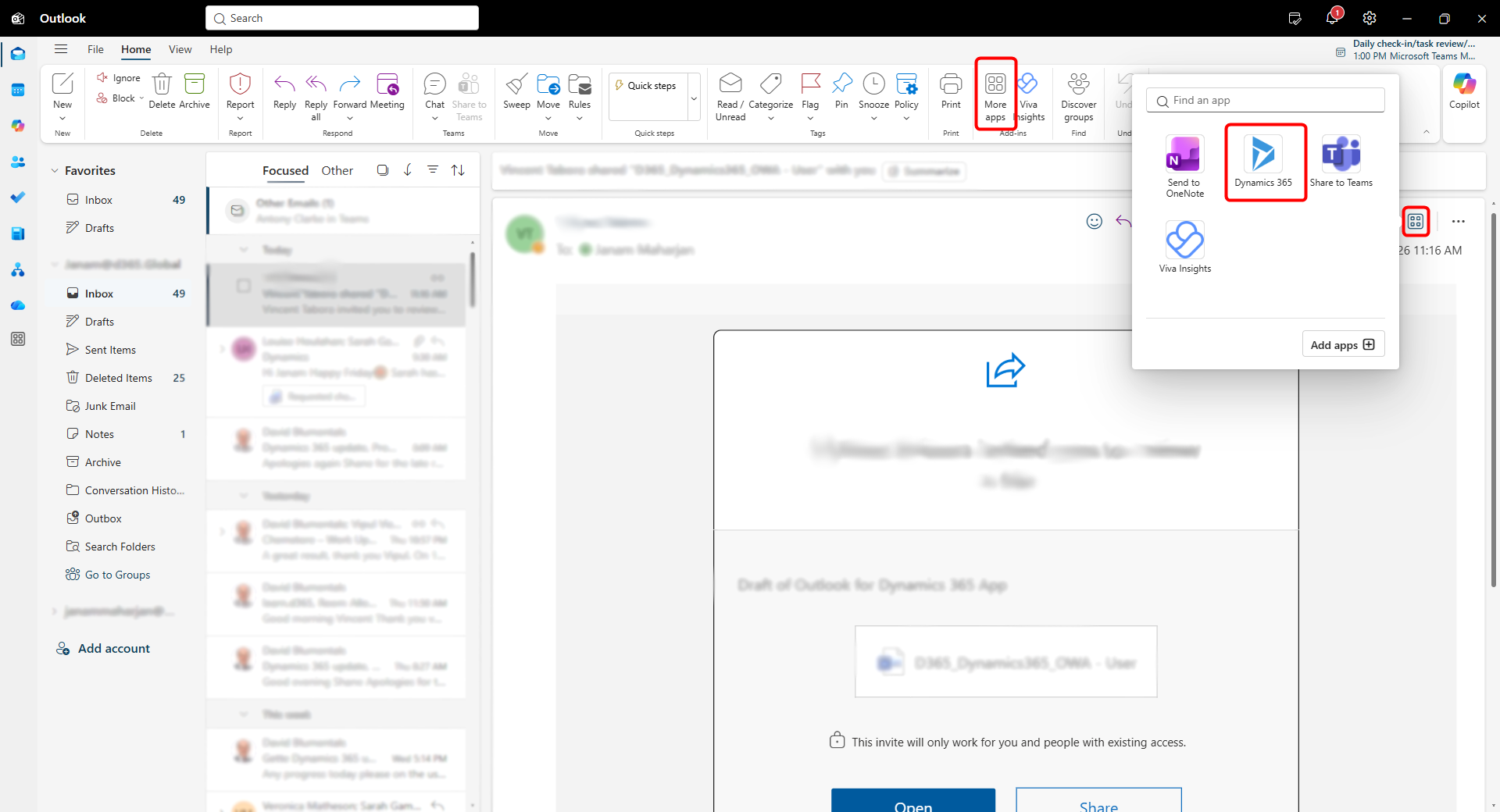Expand the Quick steps gallery dropdown

[694, 98]
